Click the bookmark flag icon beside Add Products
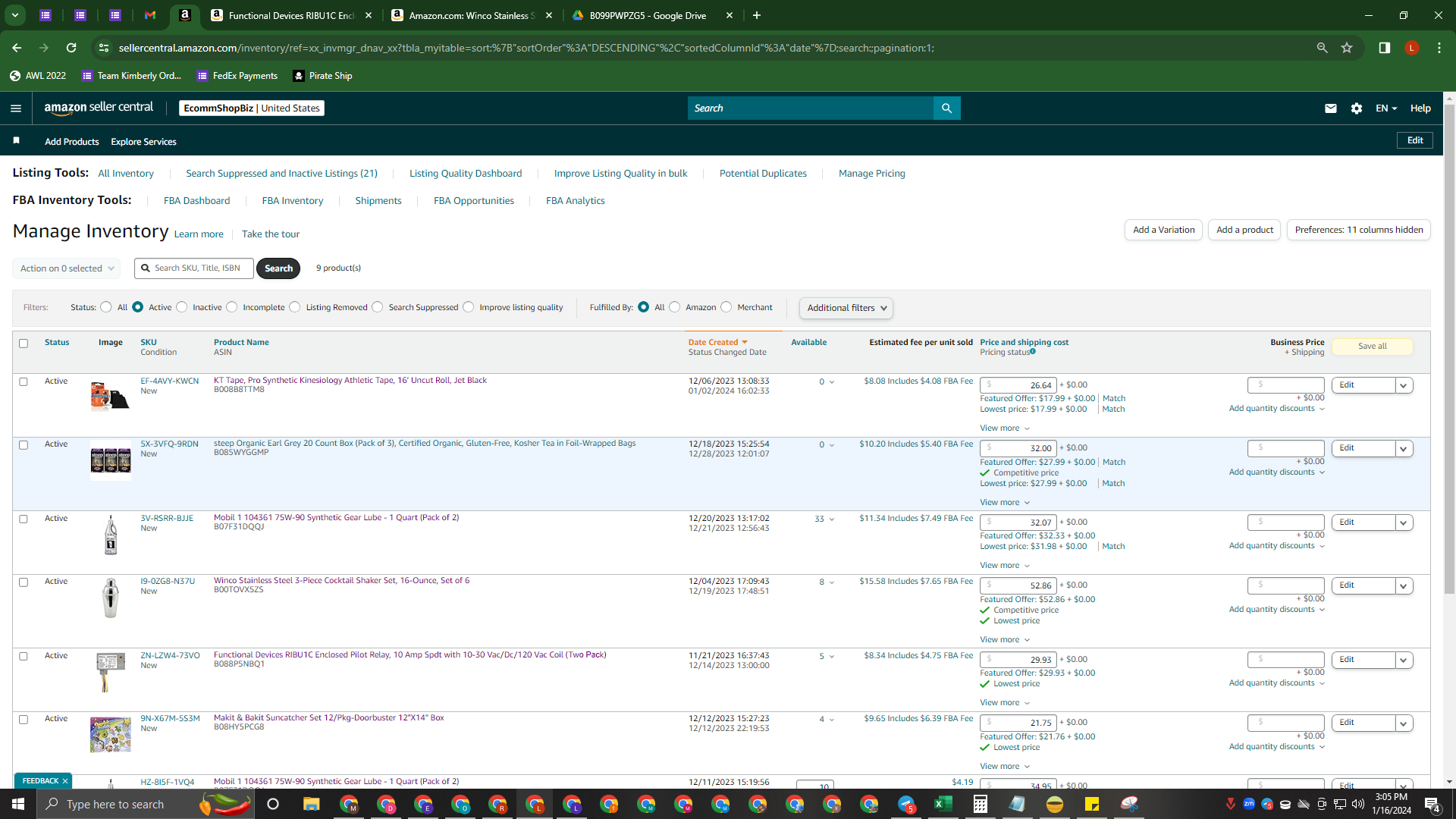The width and height of the screenshot is (1456, 819). point(16,141)
